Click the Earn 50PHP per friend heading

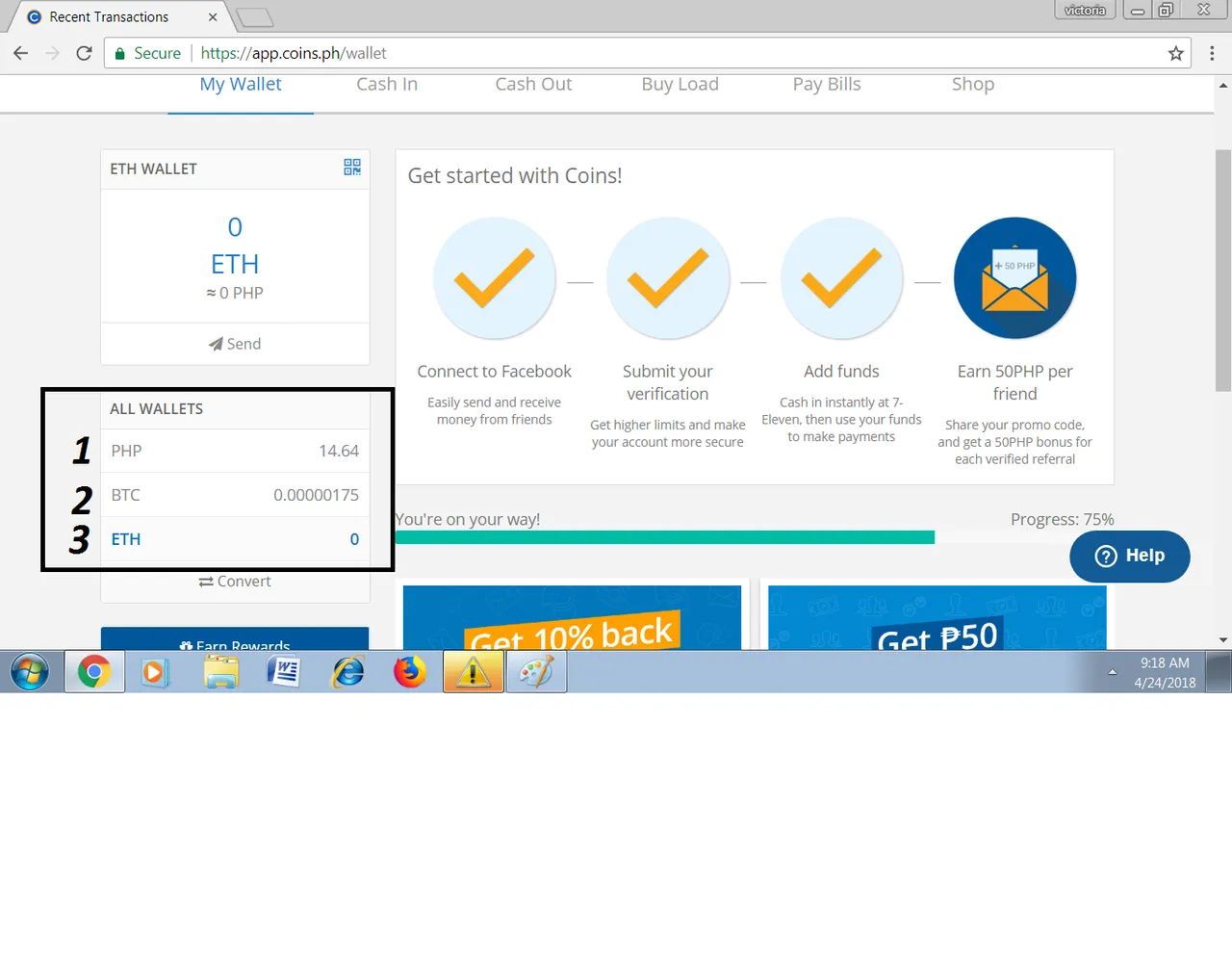pyautogui.click(x=1015, y=382)
